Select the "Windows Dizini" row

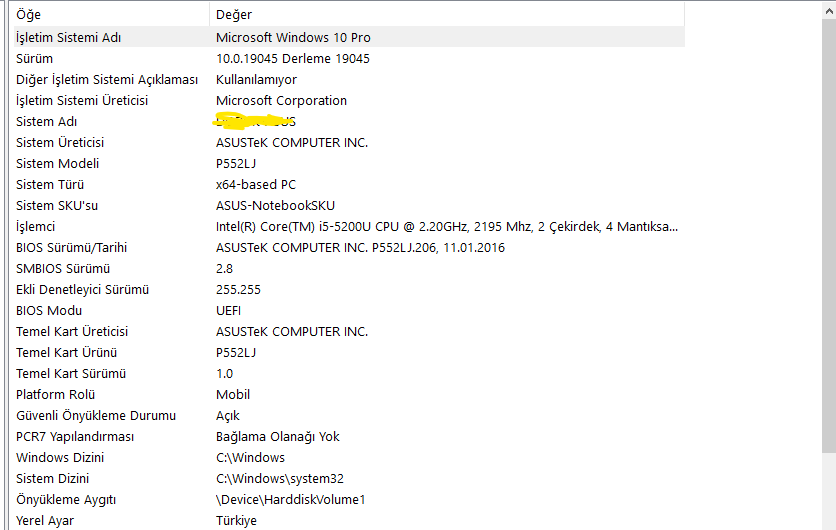(60, 457)
